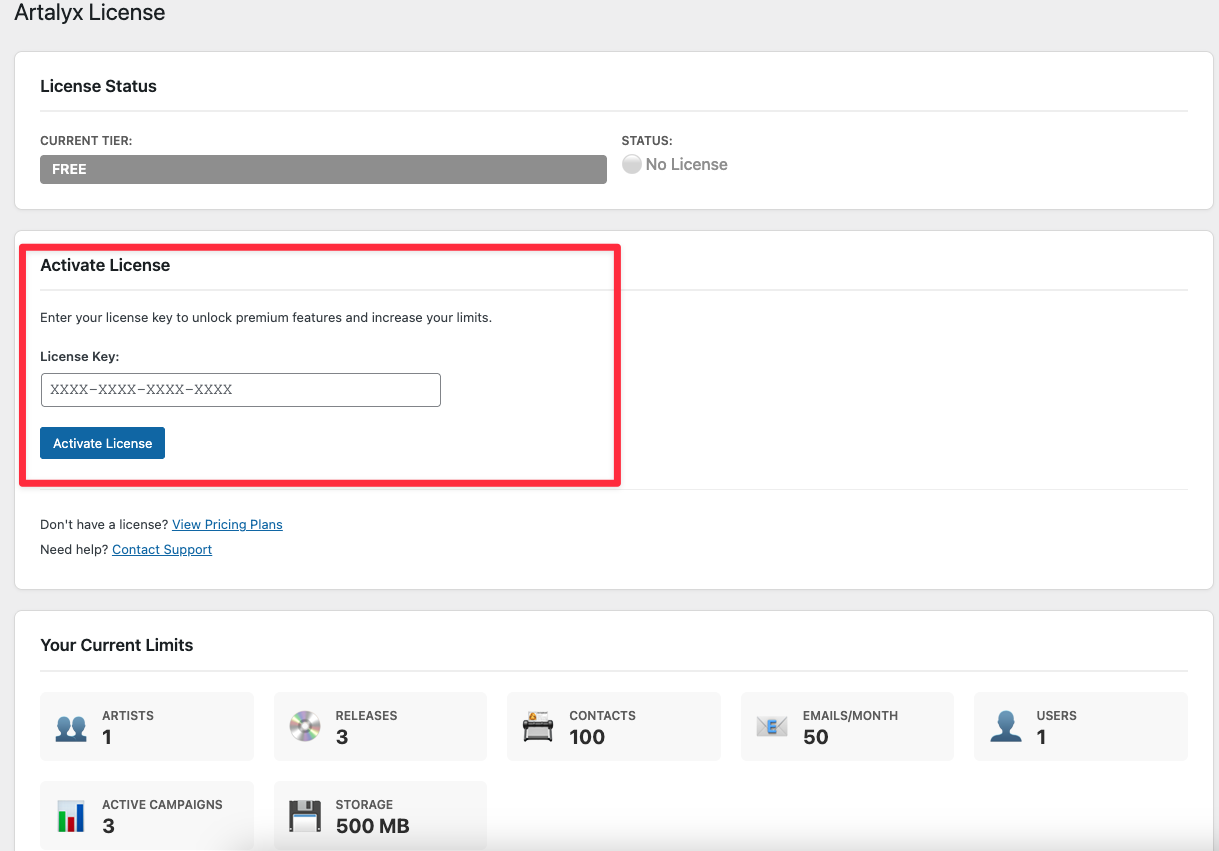Open the View Pricing Plans link
This screenshot has width=1219, height=851.
coord(227,524)
